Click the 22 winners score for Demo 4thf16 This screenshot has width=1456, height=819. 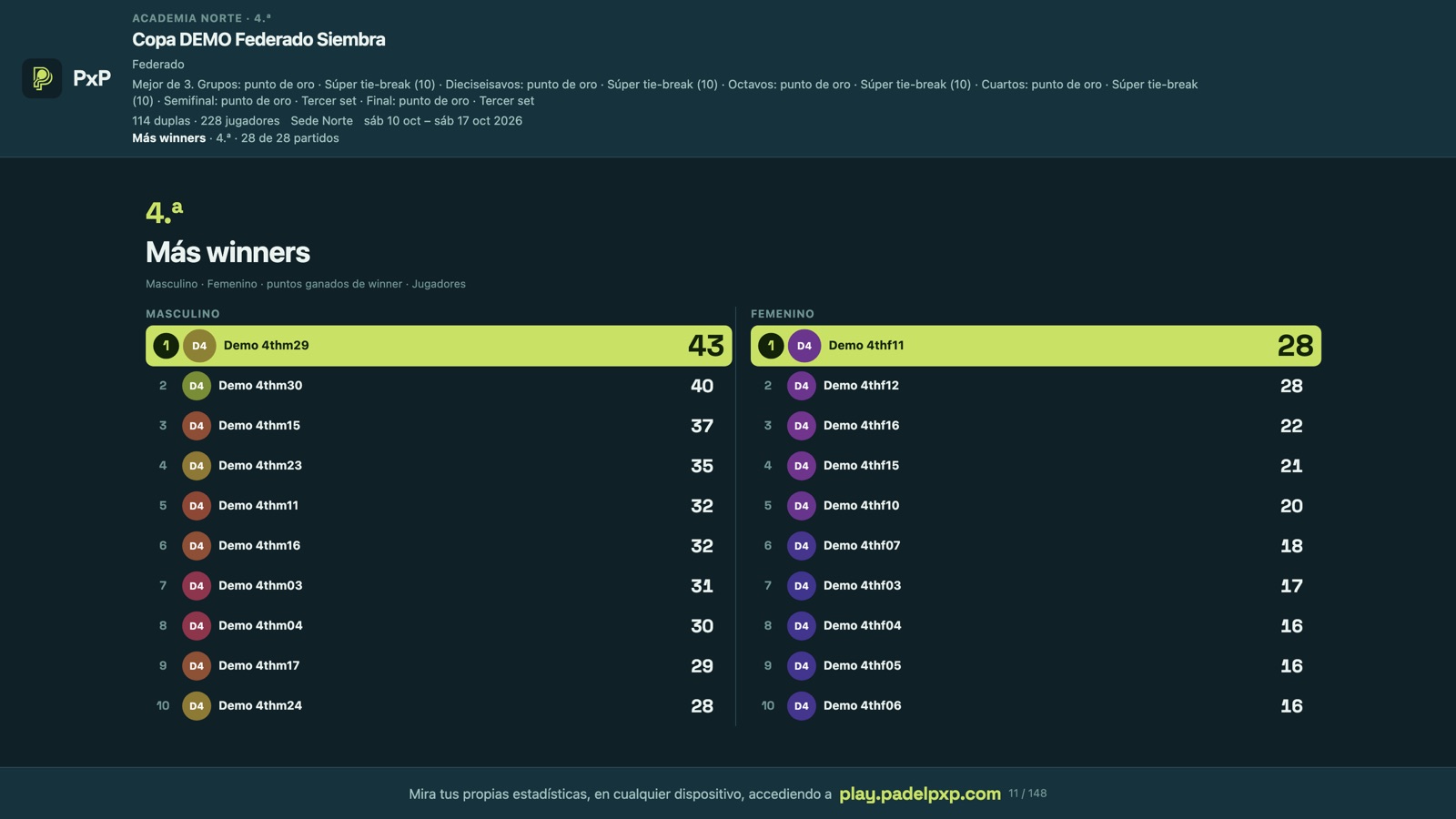pyautogui.click(x=1291, y=426)
